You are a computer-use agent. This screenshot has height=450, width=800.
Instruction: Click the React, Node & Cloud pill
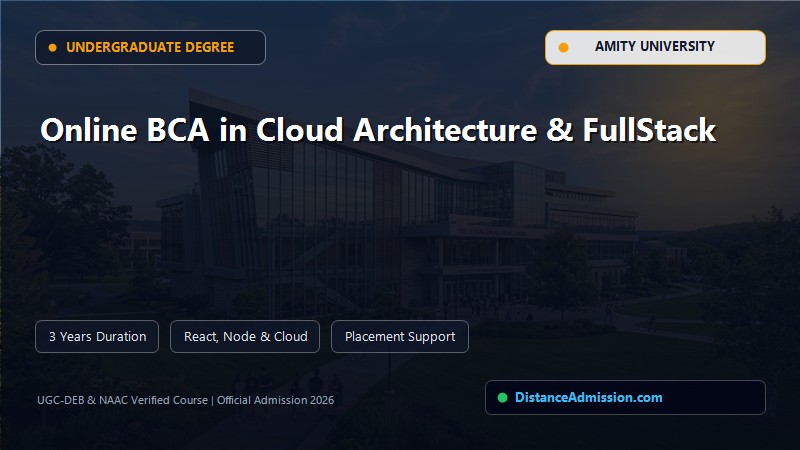[245, 336]
